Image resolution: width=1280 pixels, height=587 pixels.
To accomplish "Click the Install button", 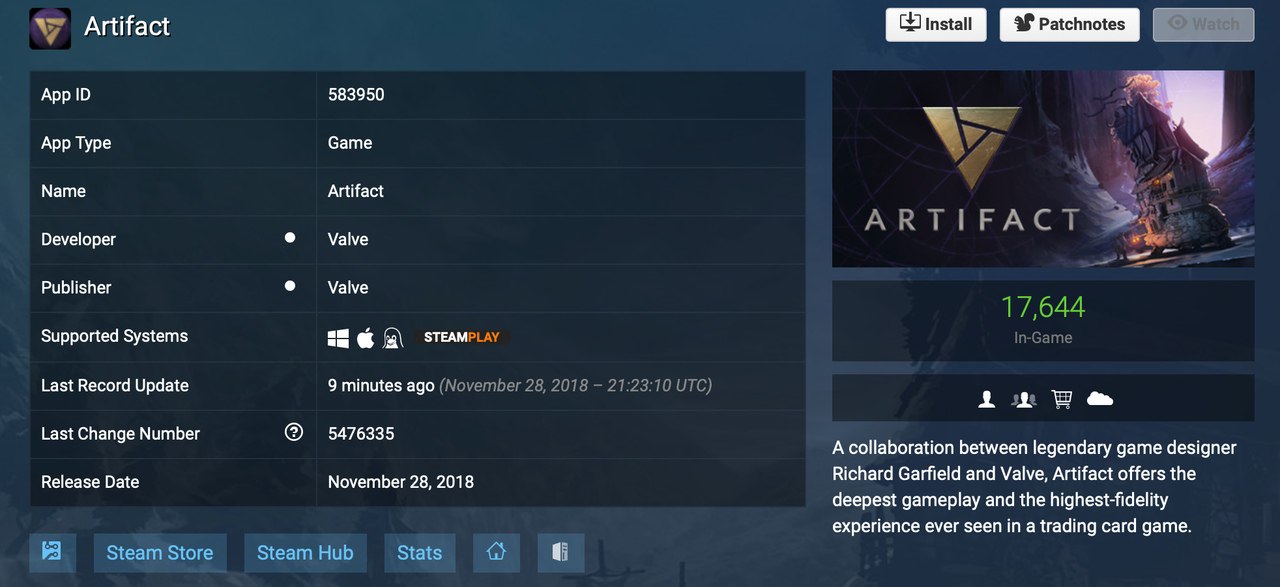I will pyautogui.click(x=936, y=24).
